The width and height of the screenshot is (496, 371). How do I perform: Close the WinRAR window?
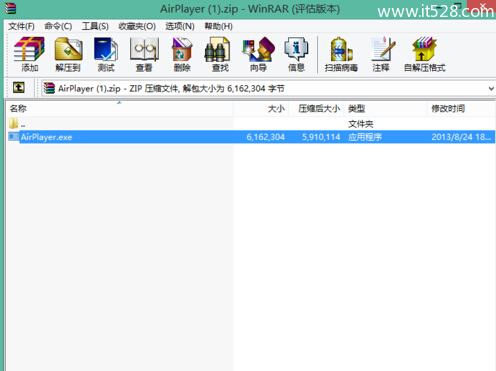(482, 6)
